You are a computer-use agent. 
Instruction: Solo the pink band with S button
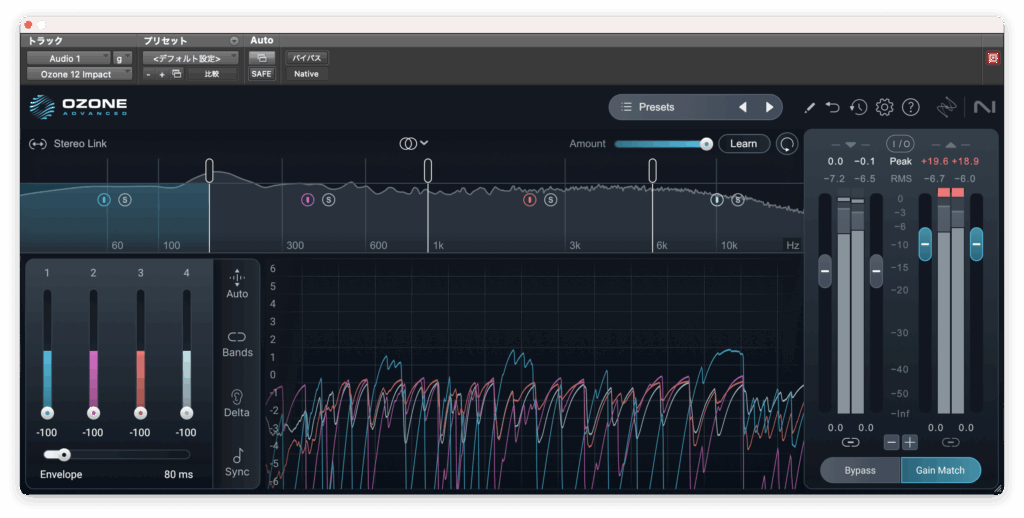(x=329, y=200)
